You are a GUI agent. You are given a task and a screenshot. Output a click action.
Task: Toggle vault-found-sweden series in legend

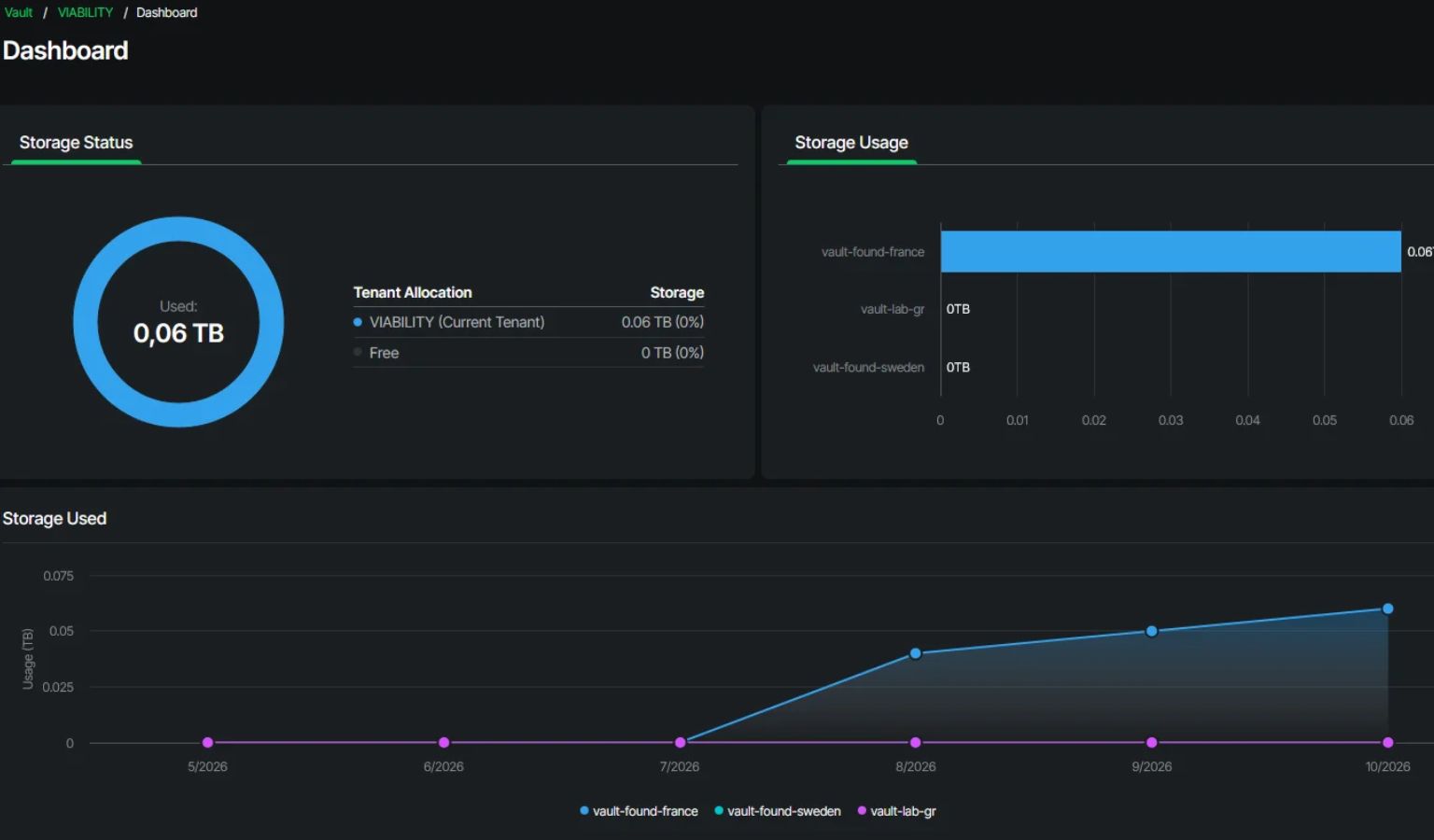[778, 811]
